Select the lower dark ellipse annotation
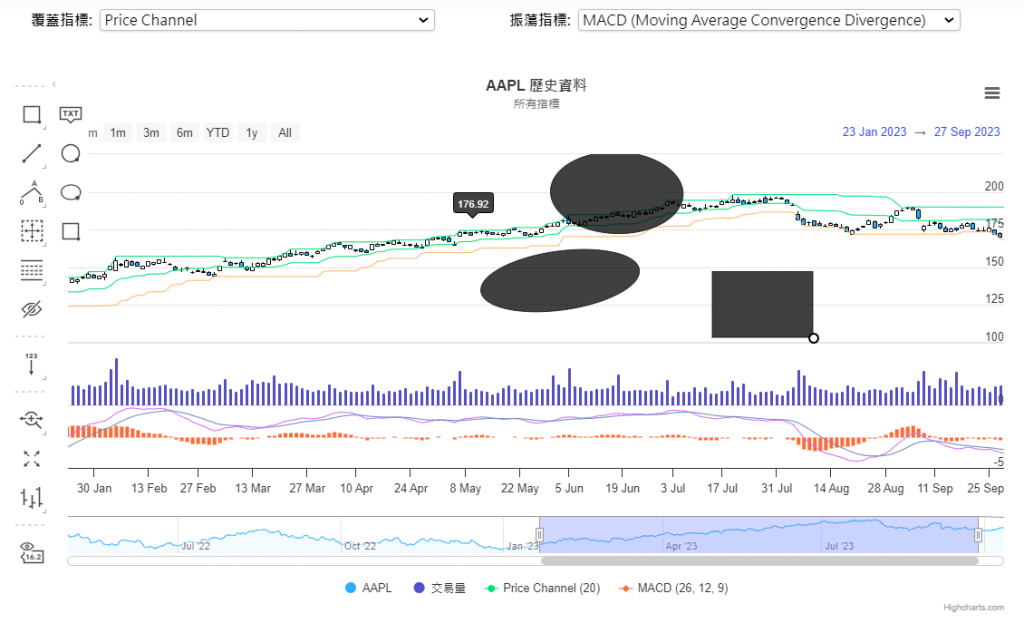The height and width of the screenshot is (623, 1024). point(560,280)
